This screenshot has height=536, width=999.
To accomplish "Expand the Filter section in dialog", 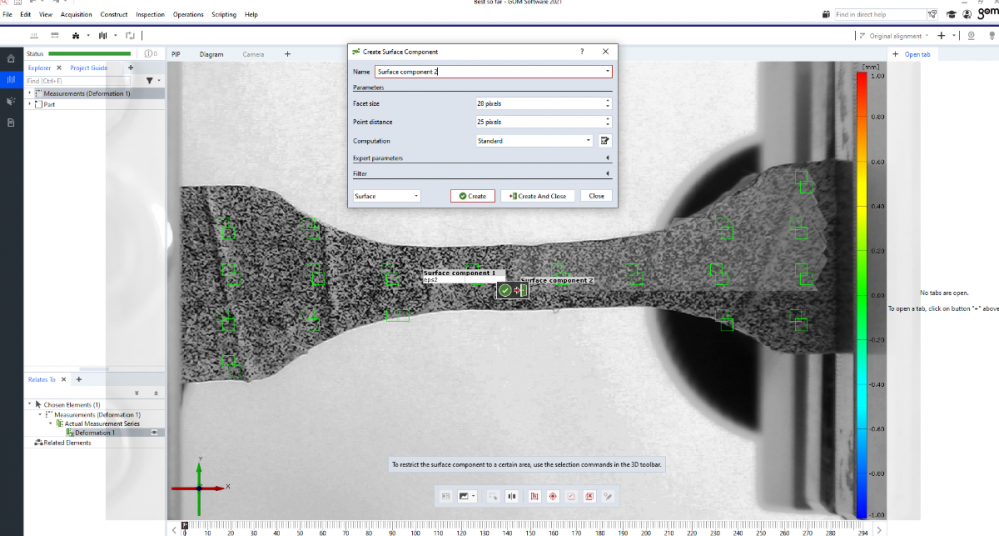I will point(608,173).
